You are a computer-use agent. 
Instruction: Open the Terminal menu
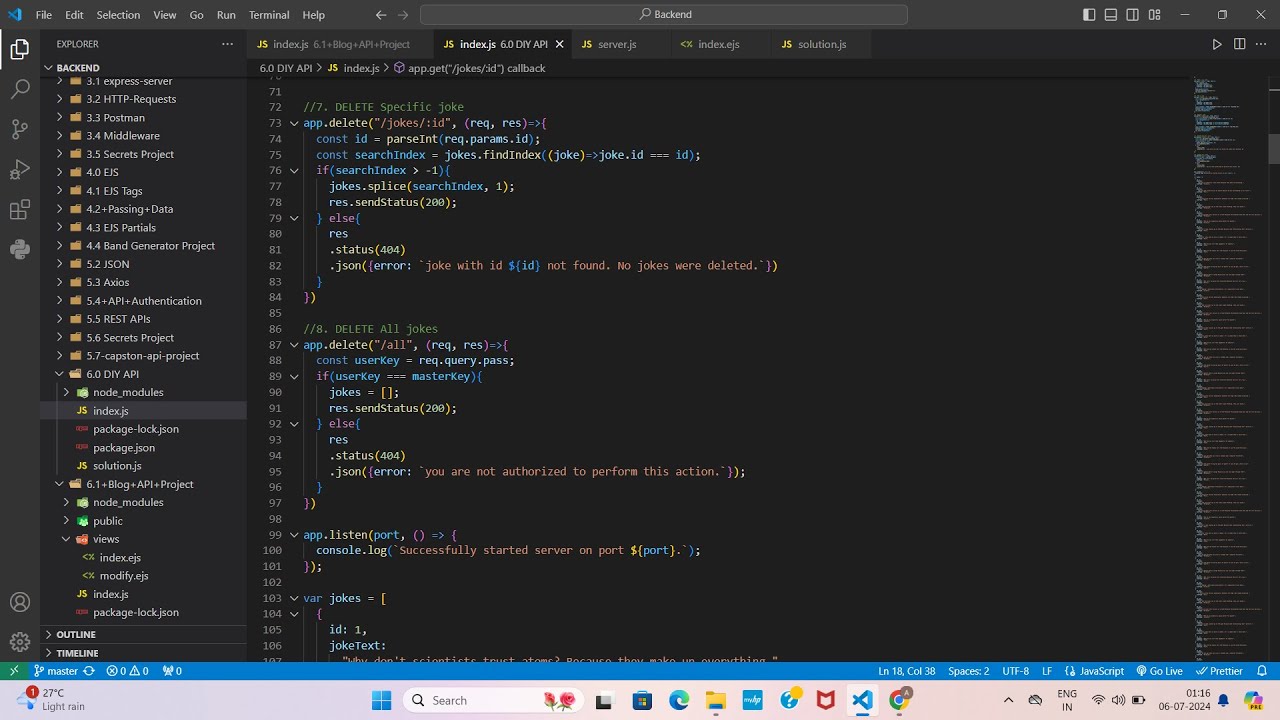268,15
